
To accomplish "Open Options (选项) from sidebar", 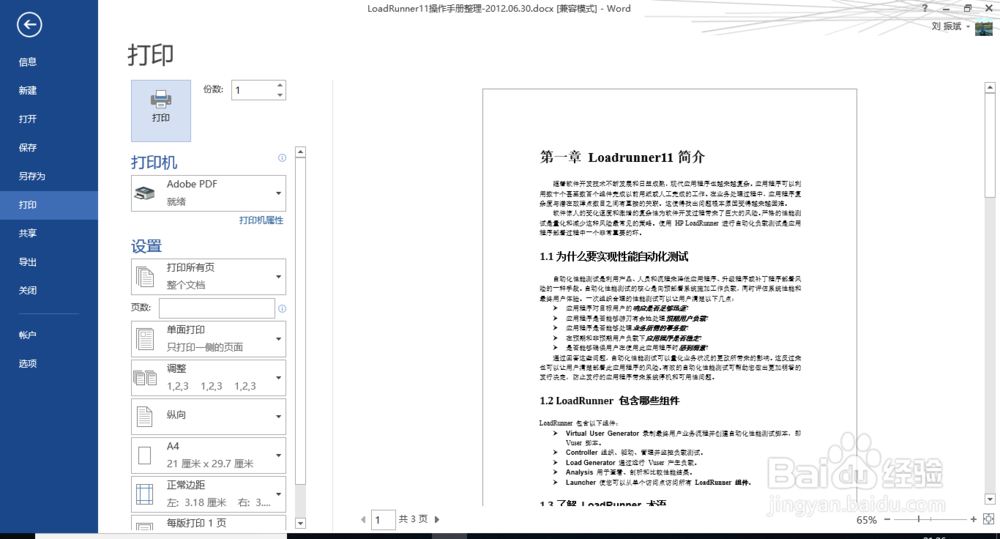I will [x=27, y=364].
